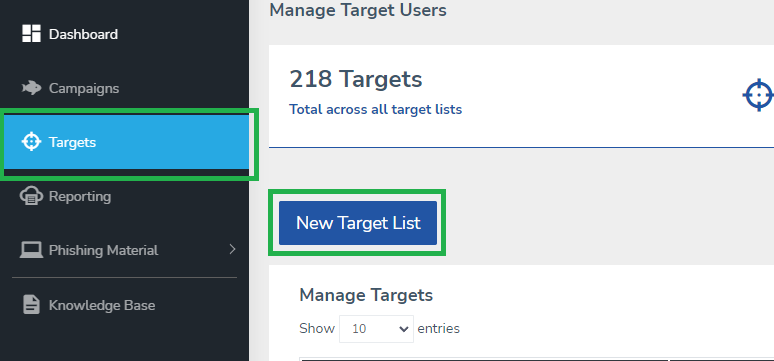
Task: Click the large blue crosshair icon in the targets card
Action: pos(758,95)
